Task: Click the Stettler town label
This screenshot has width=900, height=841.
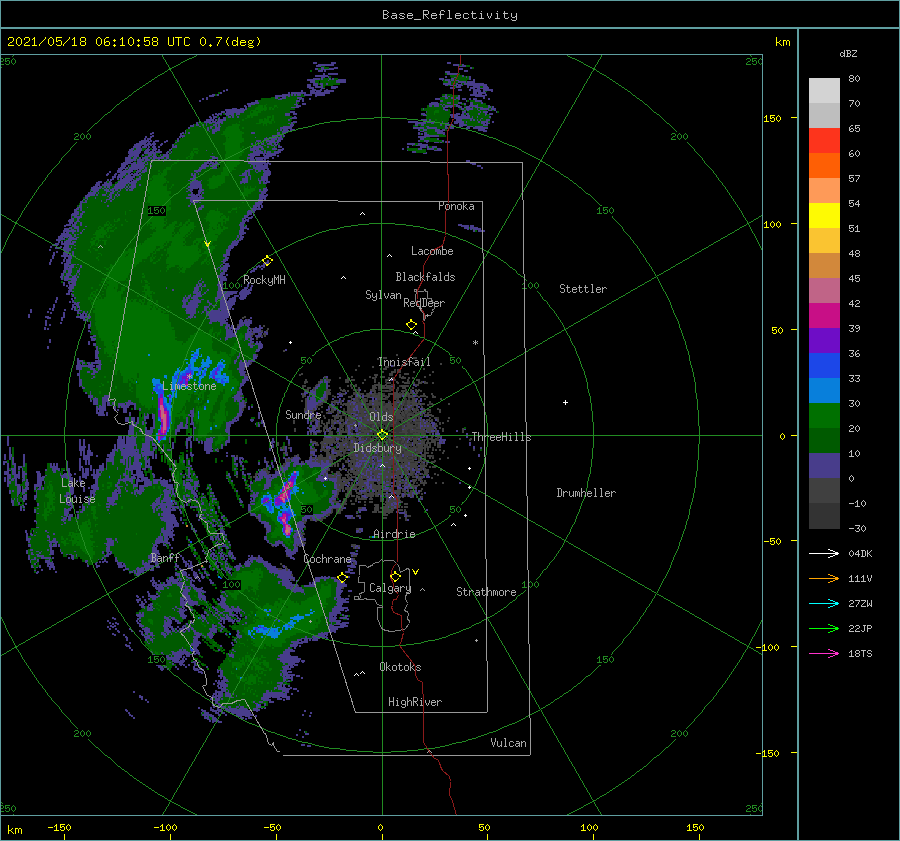Action: click(x=583, y=289)
